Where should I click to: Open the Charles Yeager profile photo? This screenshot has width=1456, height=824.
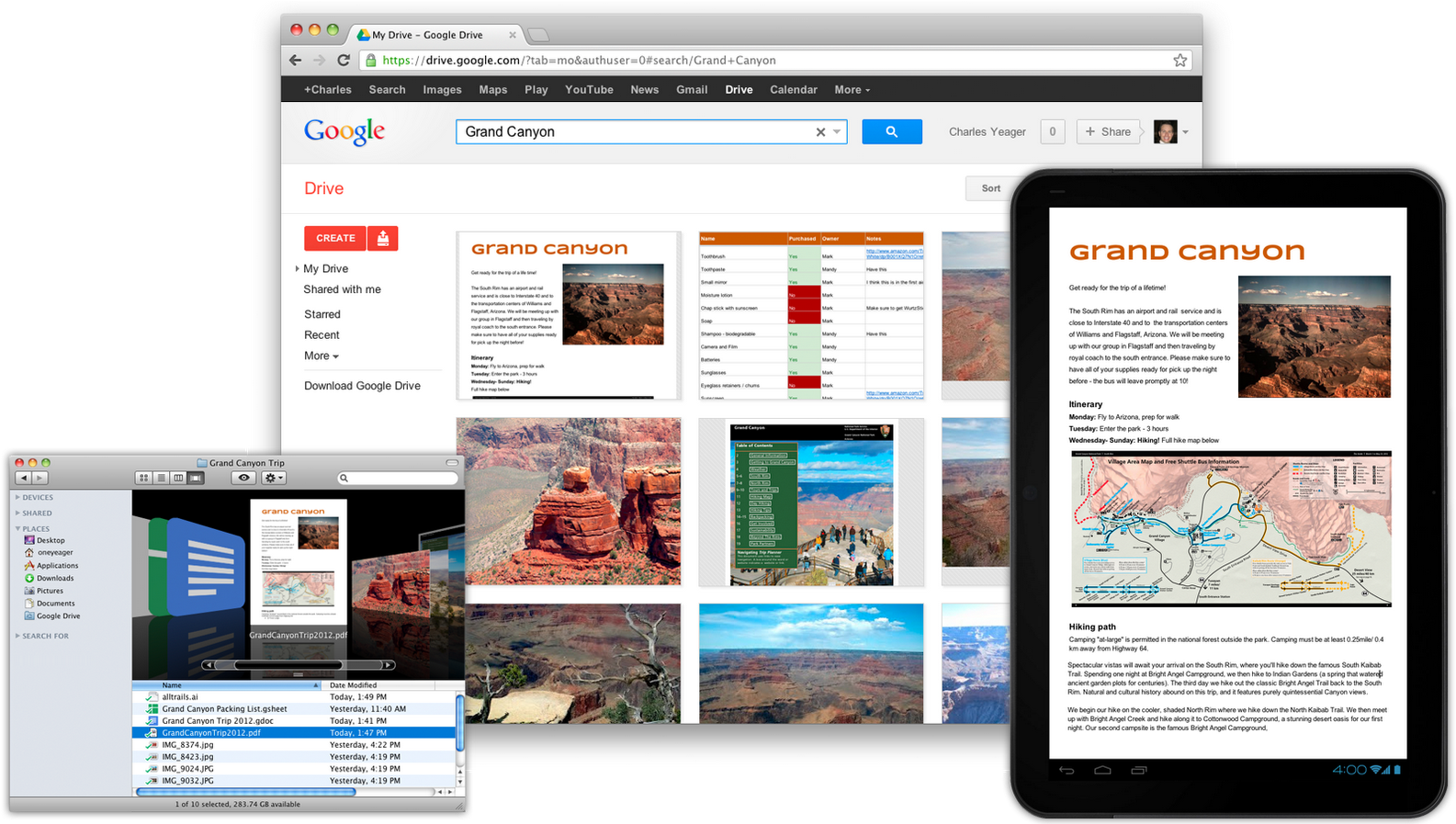tap(1166, 131)
